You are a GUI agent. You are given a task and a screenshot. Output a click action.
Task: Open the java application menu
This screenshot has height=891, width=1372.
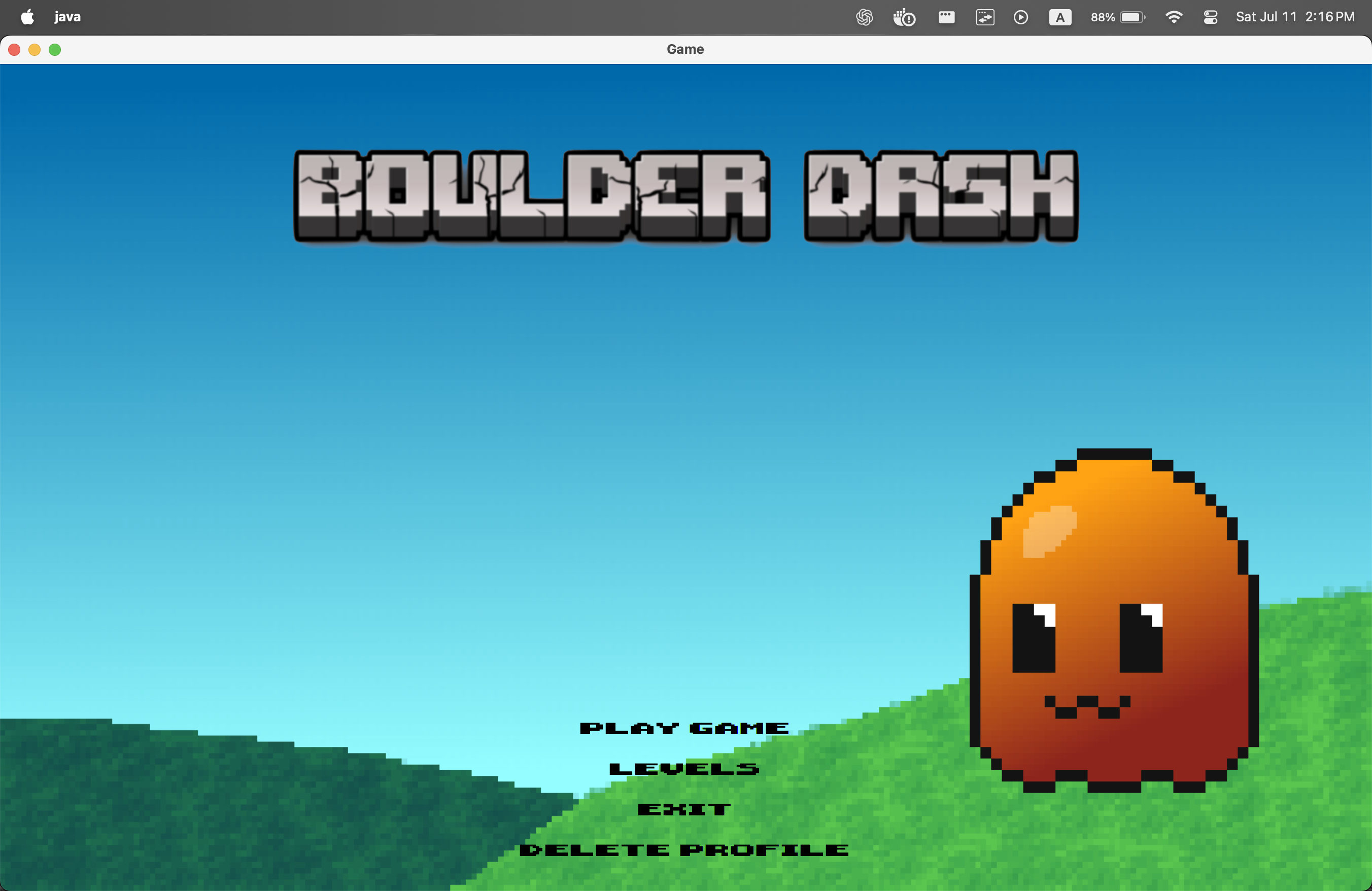67,17
